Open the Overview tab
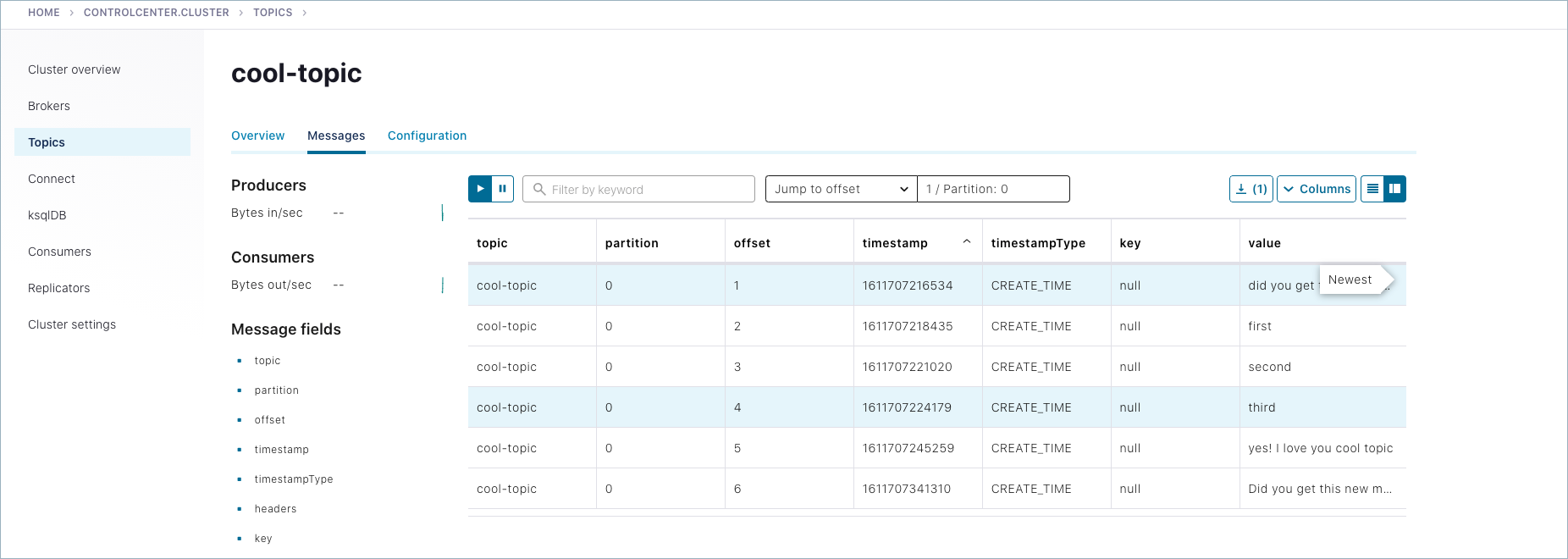This screenshot has width=1568, height=559. [257, 136]
